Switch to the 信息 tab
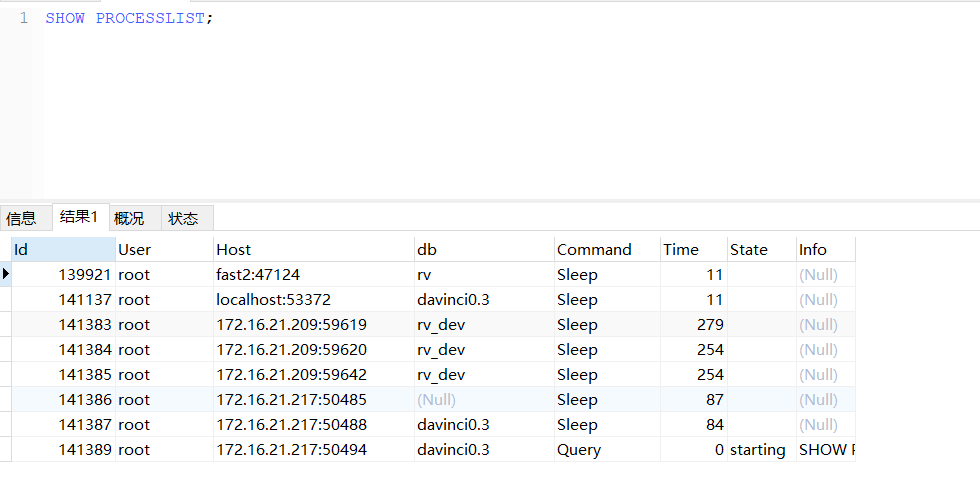This screenshot has width=980, height=503. (21, 218)
